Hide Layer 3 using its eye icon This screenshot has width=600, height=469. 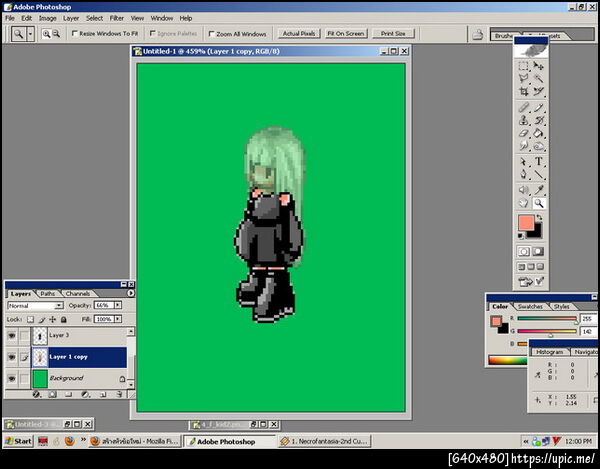pyautogui.click(x=12, y=335)
